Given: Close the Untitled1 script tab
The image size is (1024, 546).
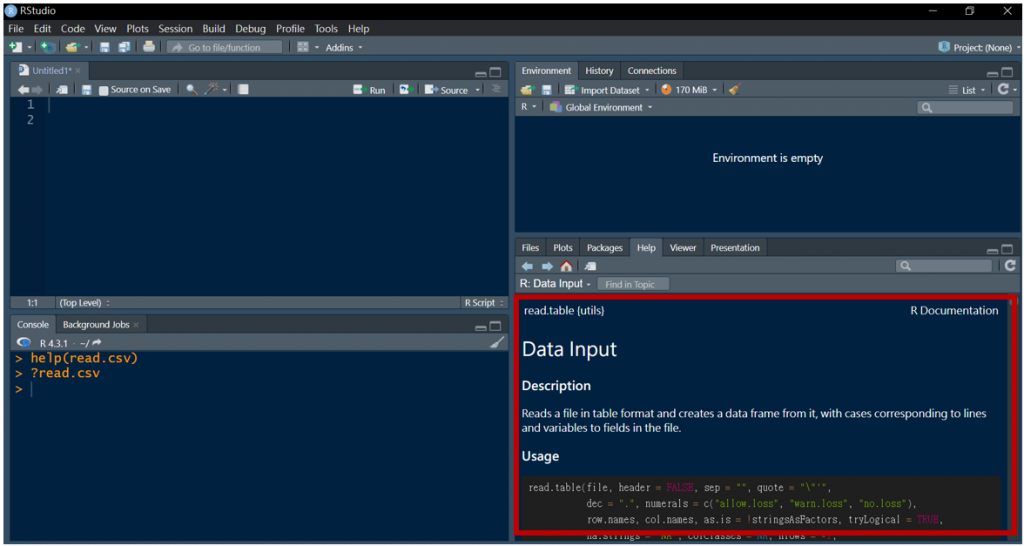Looking at the screenshot, I should tap(78, 71).
